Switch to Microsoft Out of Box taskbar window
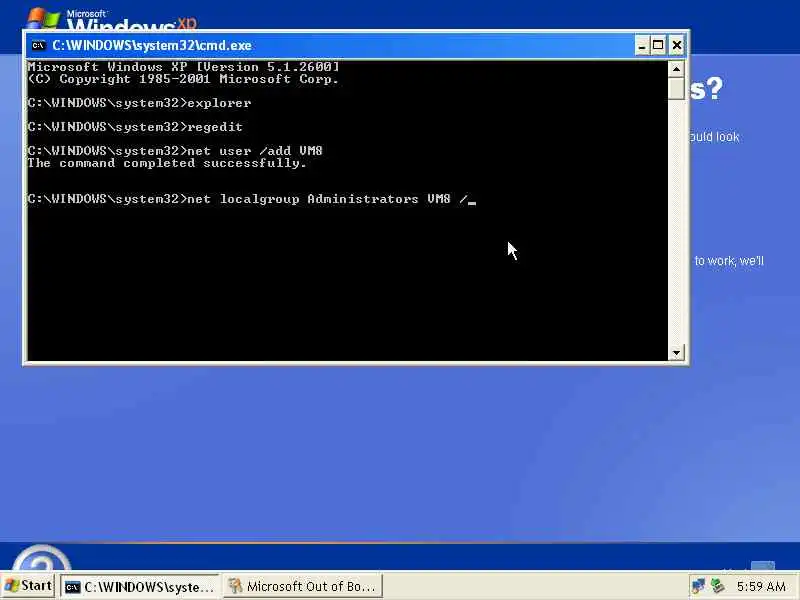Image resolution: width=800 pixels, height=600 pixels. (302, 586)
